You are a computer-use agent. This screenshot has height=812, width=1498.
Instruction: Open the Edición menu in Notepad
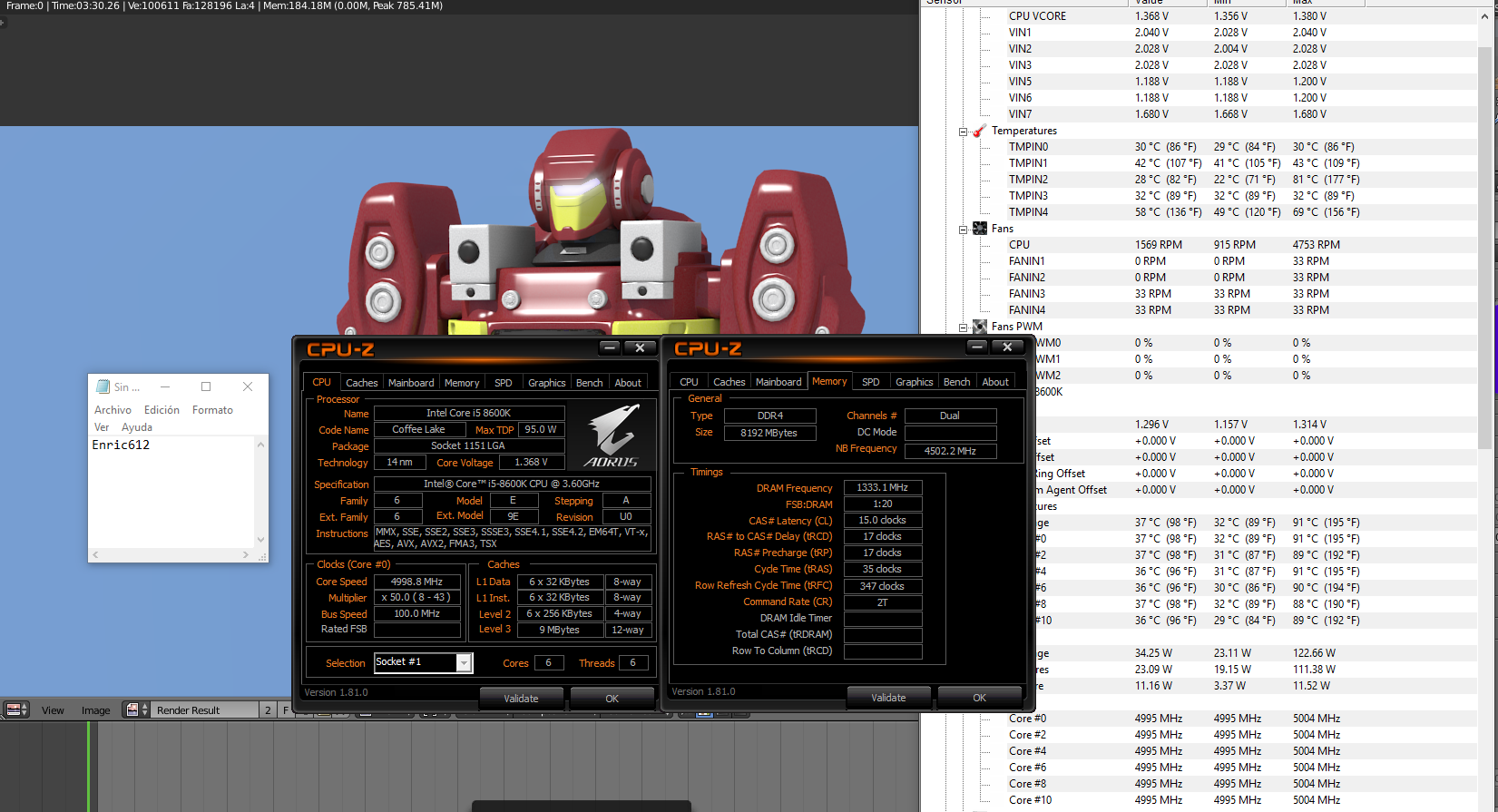click(162, 410)
